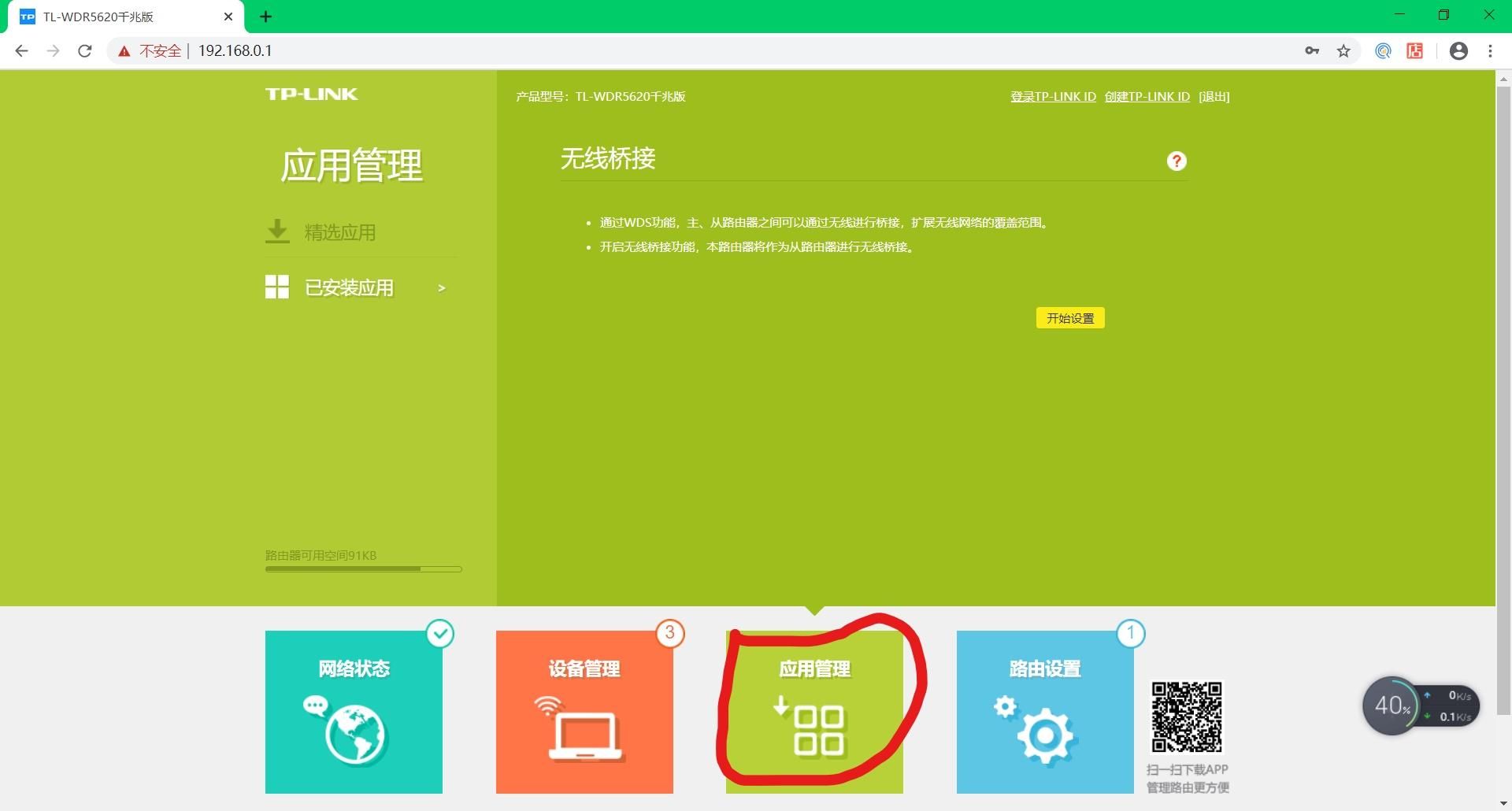Open the saved password key icon

tap(1312, 51)
